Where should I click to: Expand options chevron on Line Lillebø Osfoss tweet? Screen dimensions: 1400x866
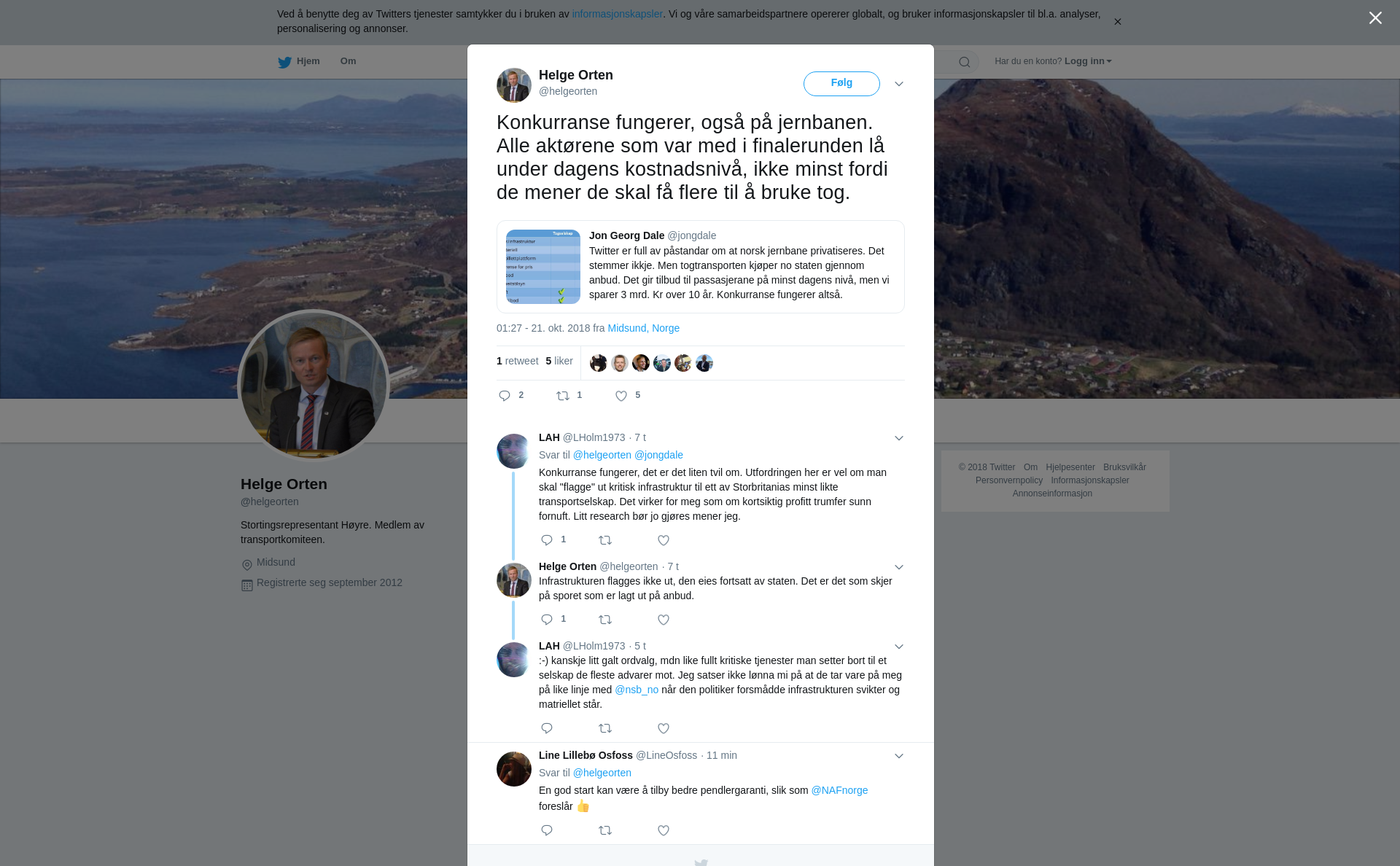(x=899, y=756)
